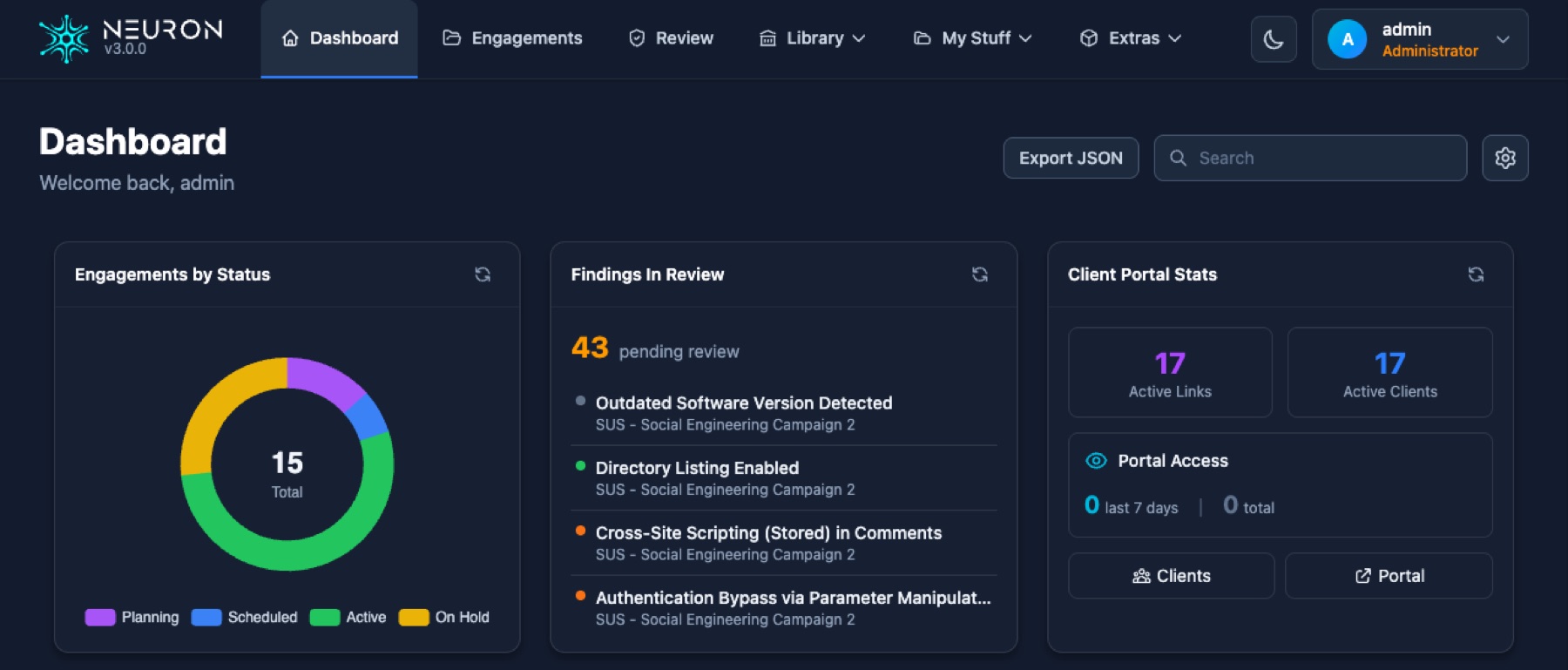The height and width of the screenshot is (670, 1568).
Task: Open the admin account dropdown chevron
Action: pyautogui.click(x=1503, y=39)
